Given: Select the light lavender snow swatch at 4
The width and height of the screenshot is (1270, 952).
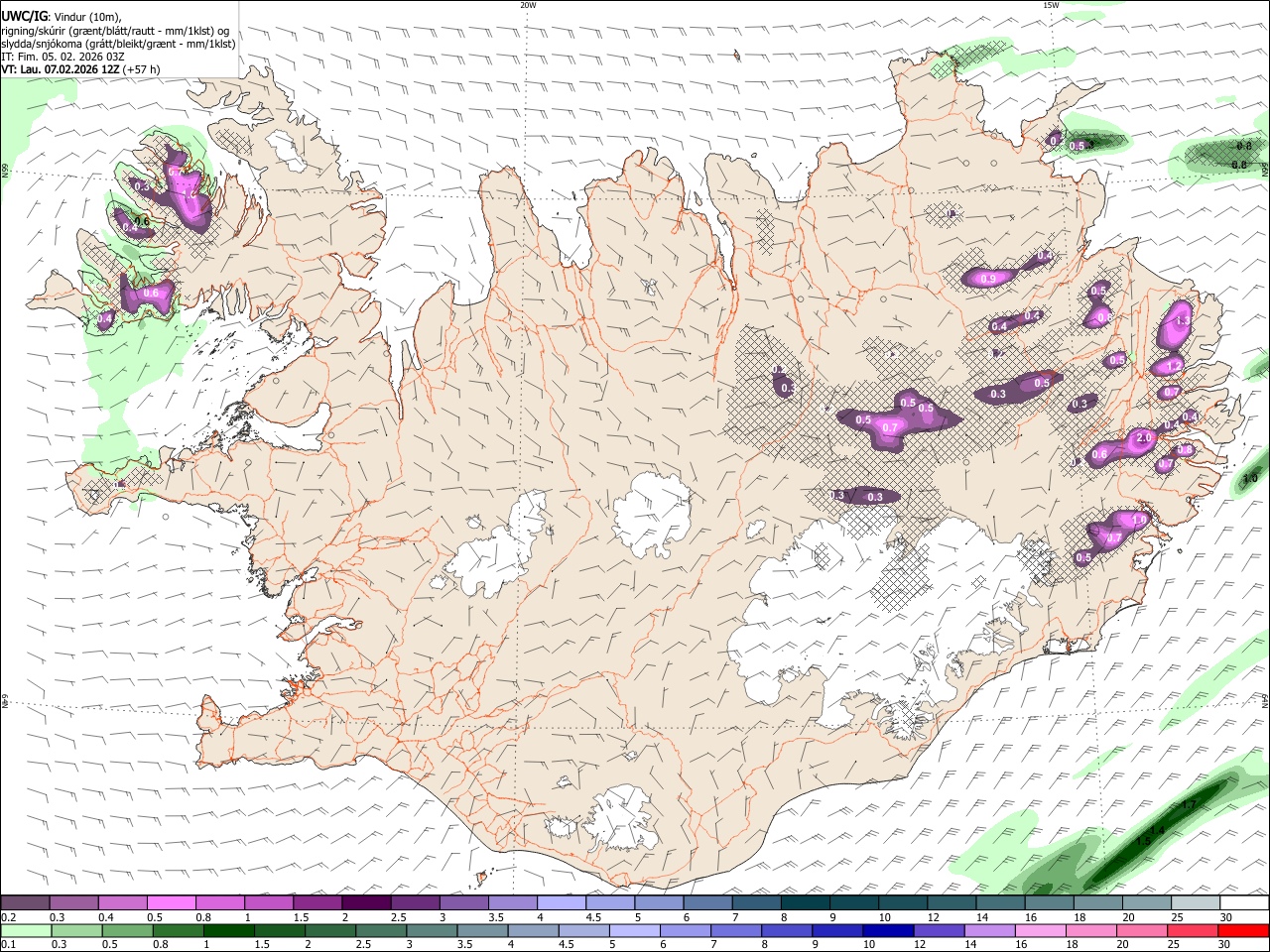Looking at the screenshot, I should [x=562, y=903].
